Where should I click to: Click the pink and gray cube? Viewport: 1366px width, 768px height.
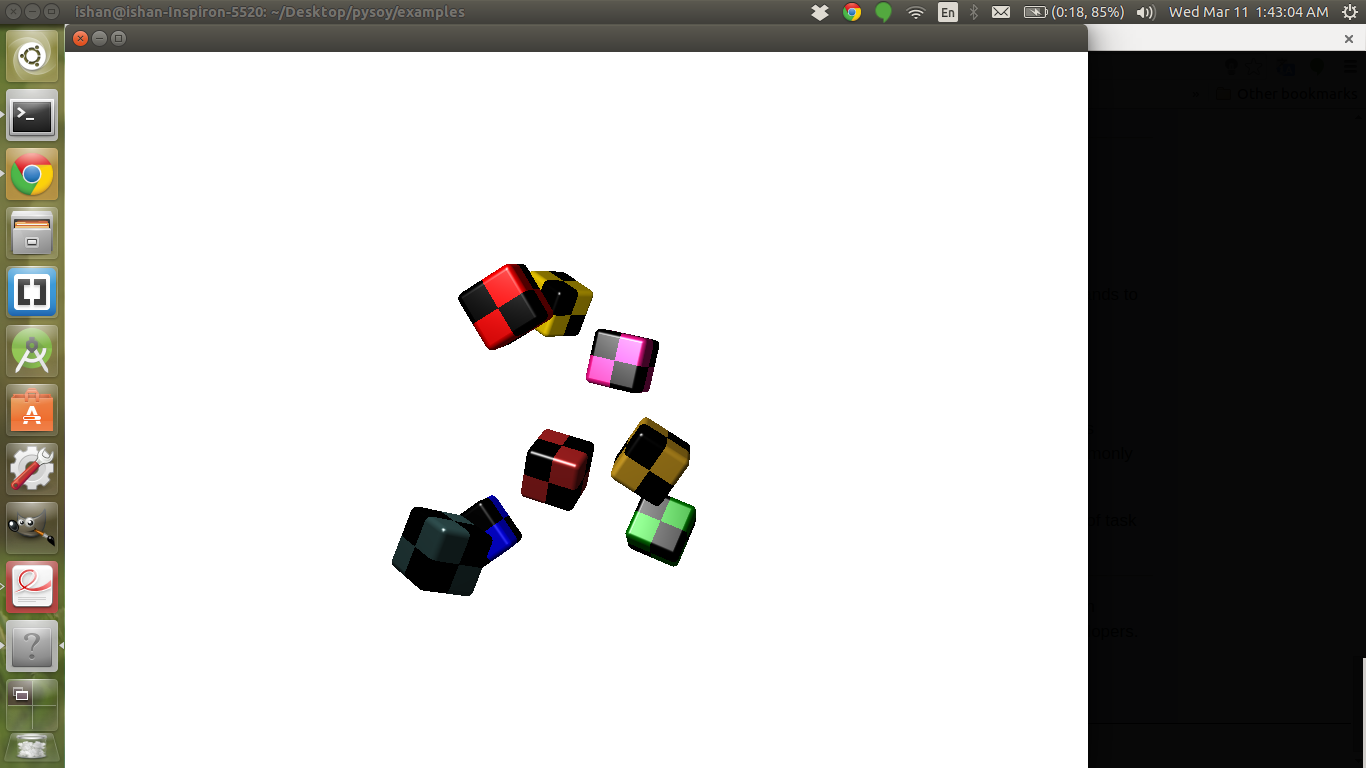622,360
